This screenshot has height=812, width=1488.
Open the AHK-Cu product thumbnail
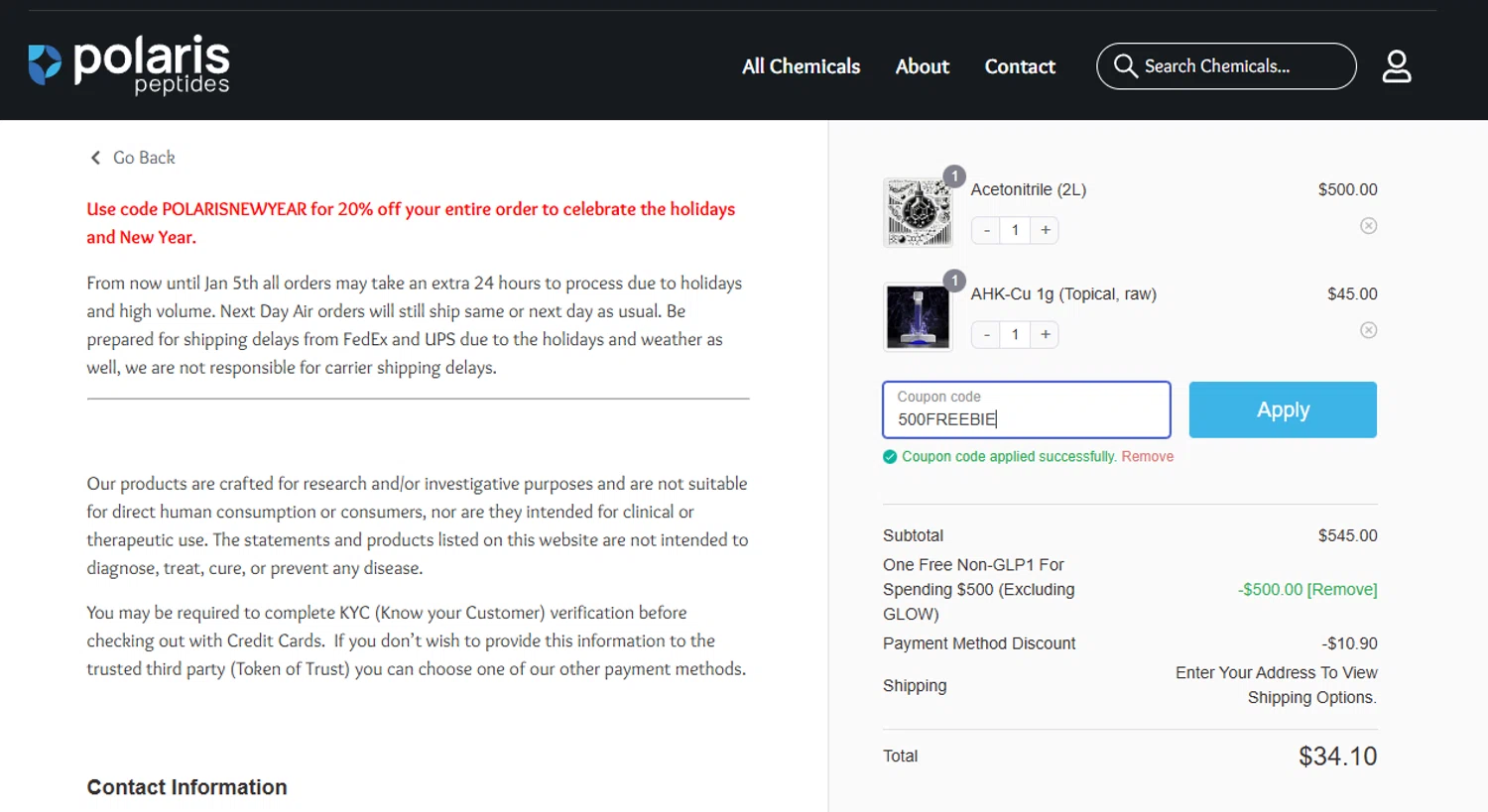[918, 316]
